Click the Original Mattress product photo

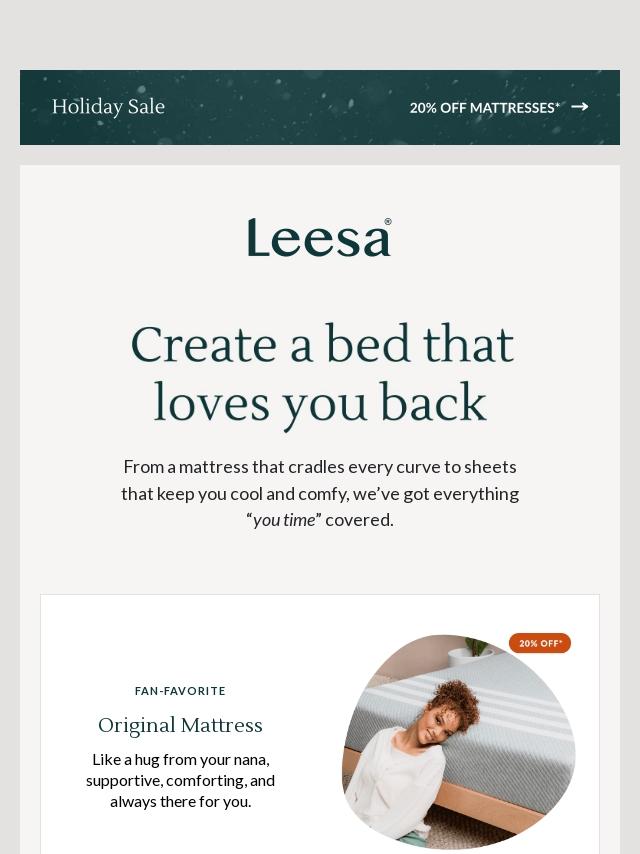pos(458,742)
